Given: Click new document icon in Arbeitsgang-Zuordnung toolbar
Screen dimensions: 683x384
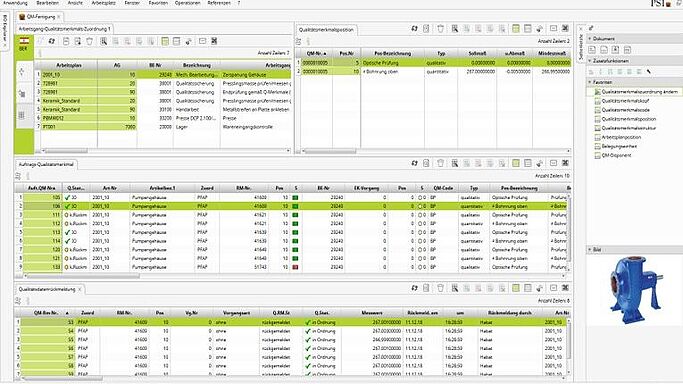Looking at the screenshot, I should click(66, 41).
